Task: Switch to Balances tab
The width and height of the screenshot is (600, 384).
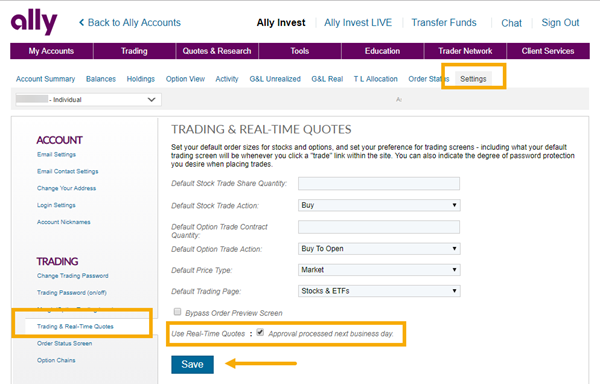Action: 101,79
